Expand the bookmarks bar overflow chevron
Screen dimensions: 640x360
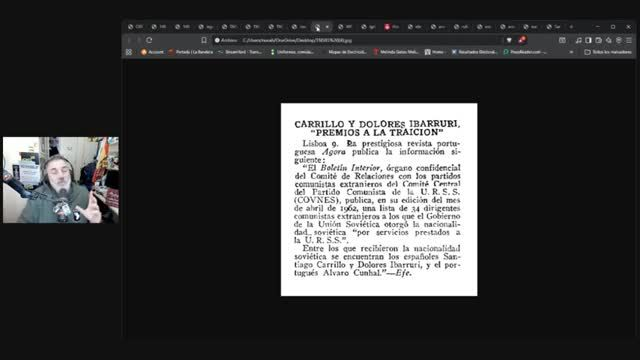(x=571, y=52)
